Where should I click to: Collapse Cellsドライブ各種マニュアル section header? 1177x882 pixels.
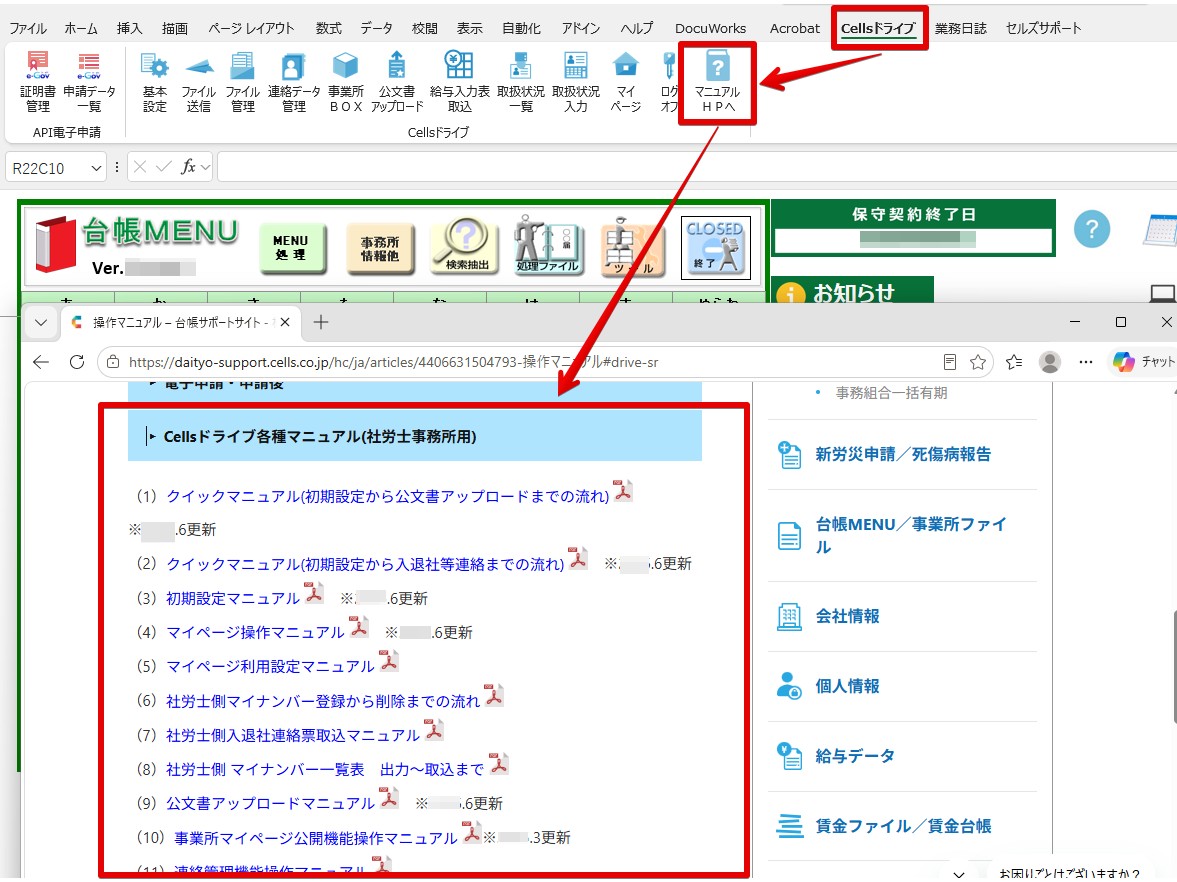(x=414, y=436)
